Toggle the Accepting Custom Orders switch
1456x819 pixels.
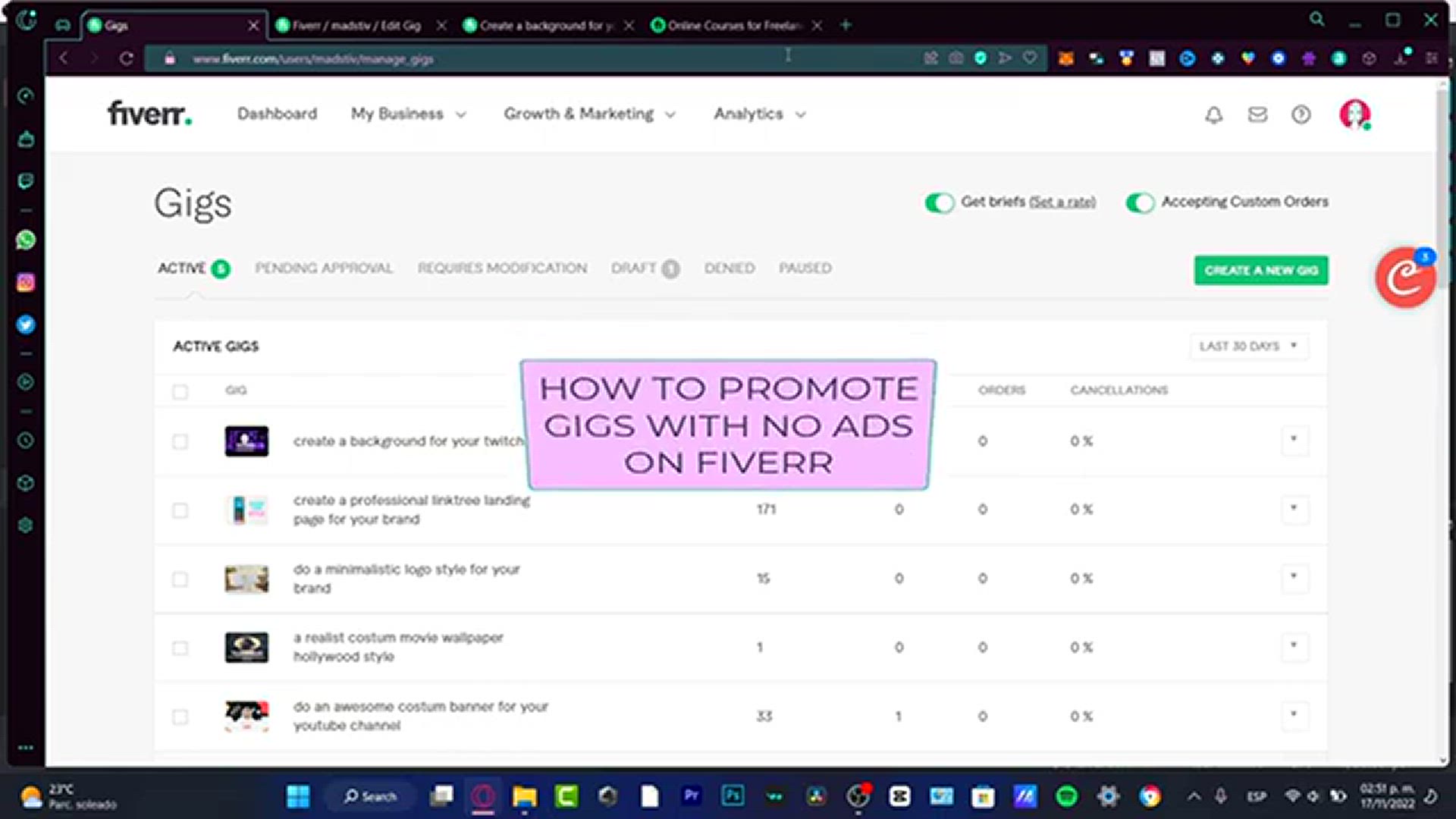tap(1140, 202)
